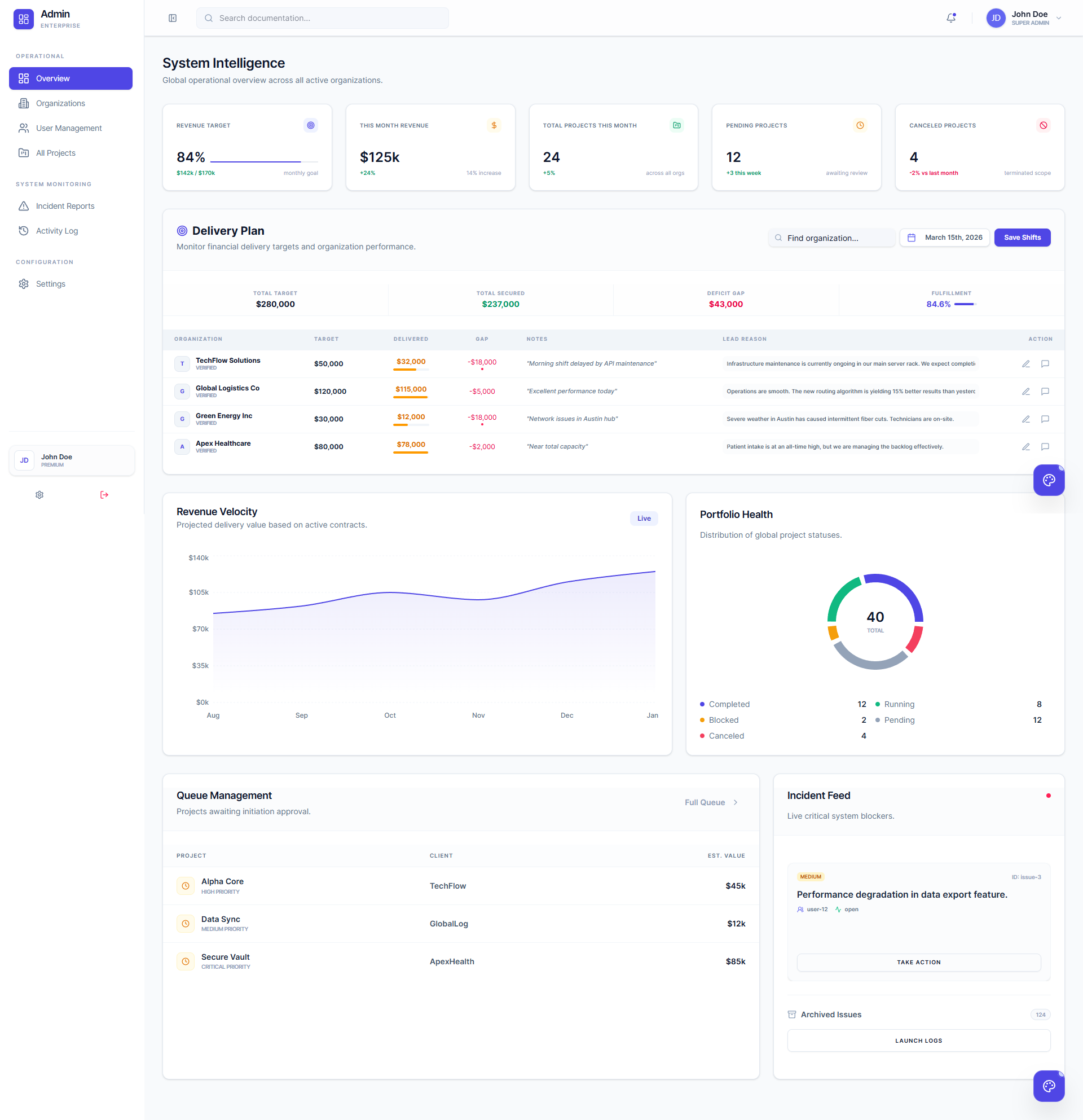
Task: Edit the Global Logistics Co row
Action: [x=1026, y=392]
